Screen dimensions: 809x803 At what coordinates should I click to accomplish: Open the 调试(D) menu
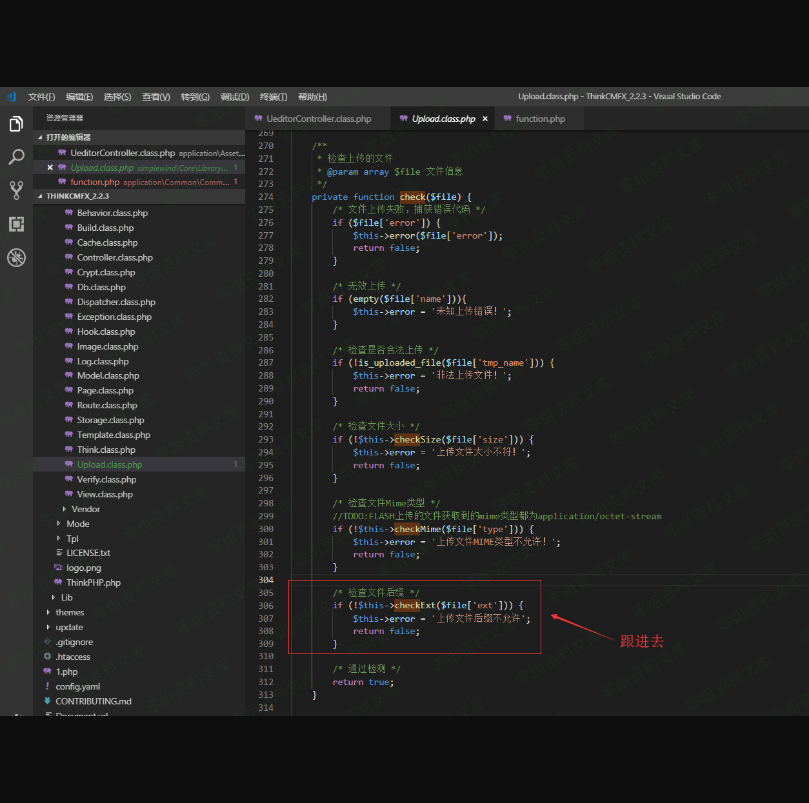point(234,97)
